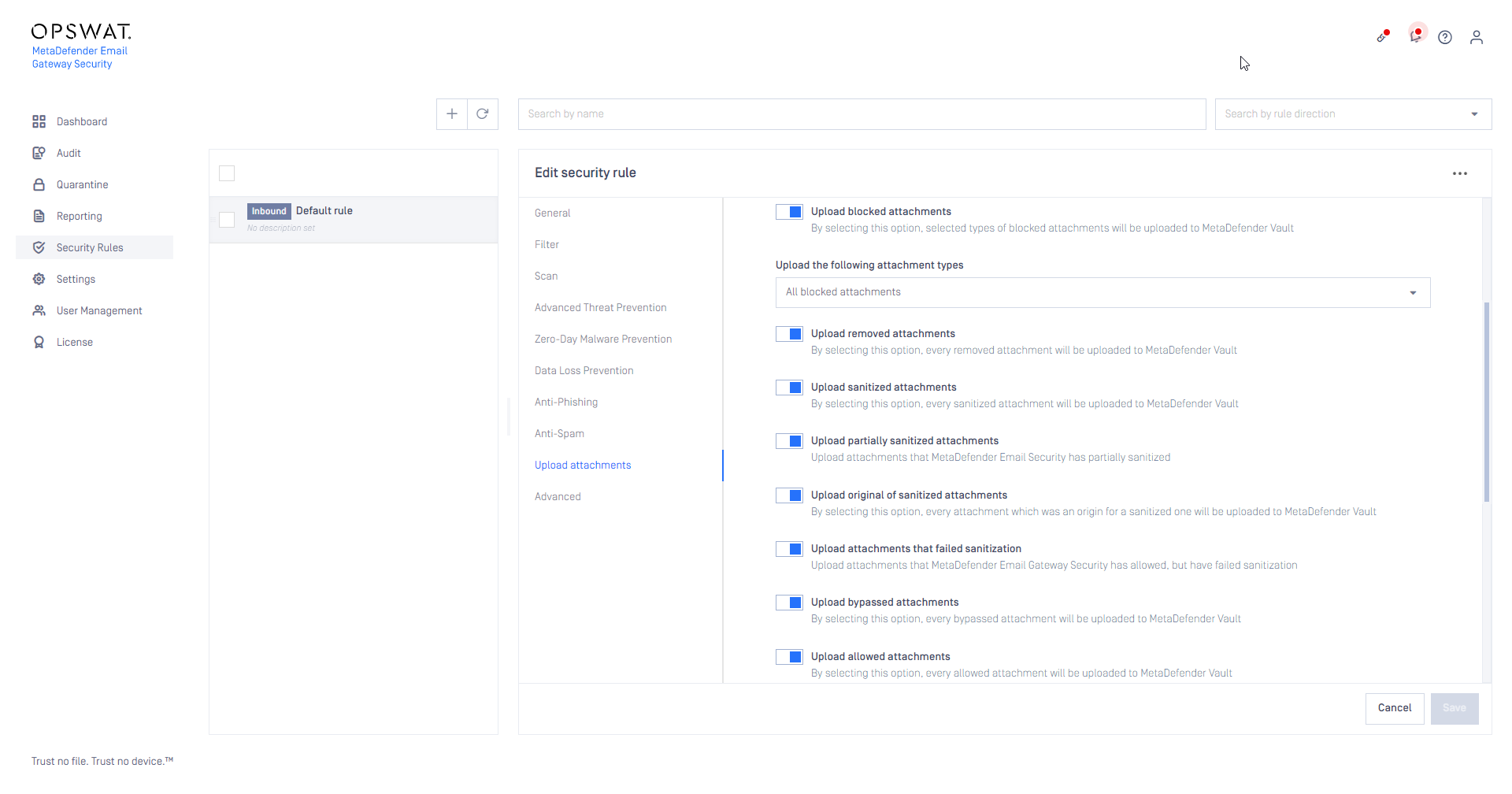Open the help question mark icon
1512x794 pixels.
(x=1445, y=37)
